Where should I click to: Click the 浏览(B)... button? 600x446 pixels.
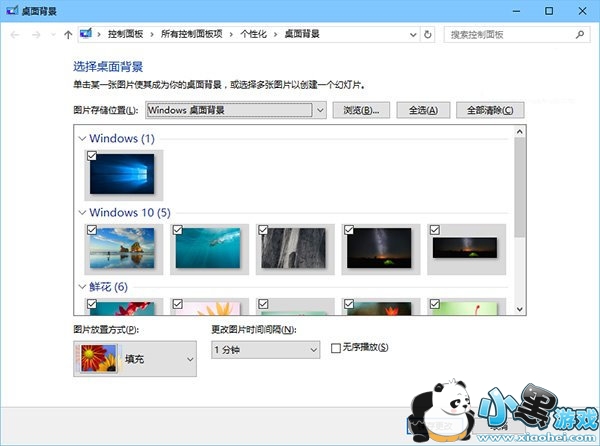(x=359, y=110)
